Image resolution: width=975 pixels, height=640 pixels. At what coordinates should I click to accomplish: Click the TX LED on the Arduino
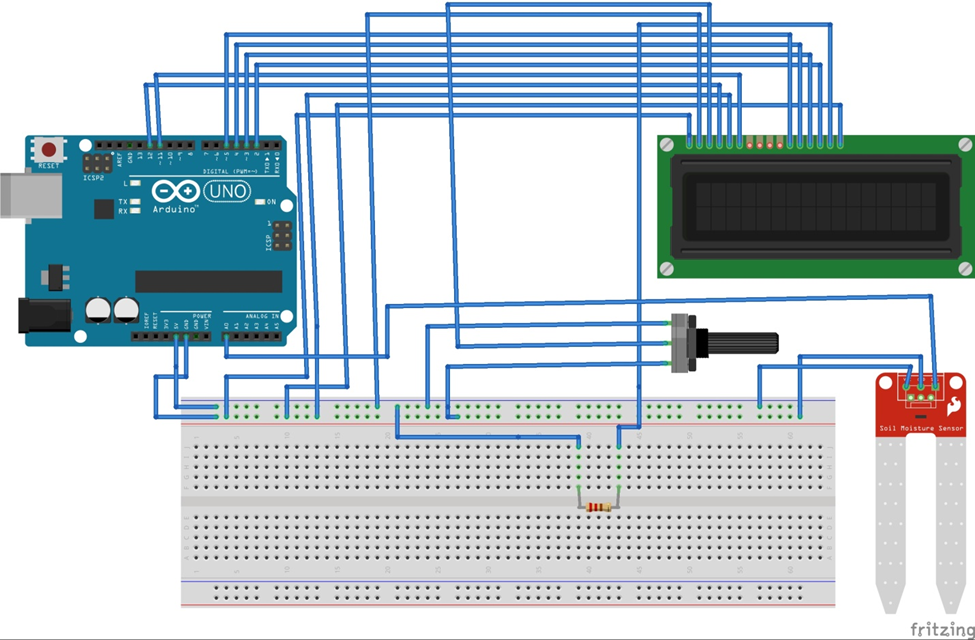135,201
